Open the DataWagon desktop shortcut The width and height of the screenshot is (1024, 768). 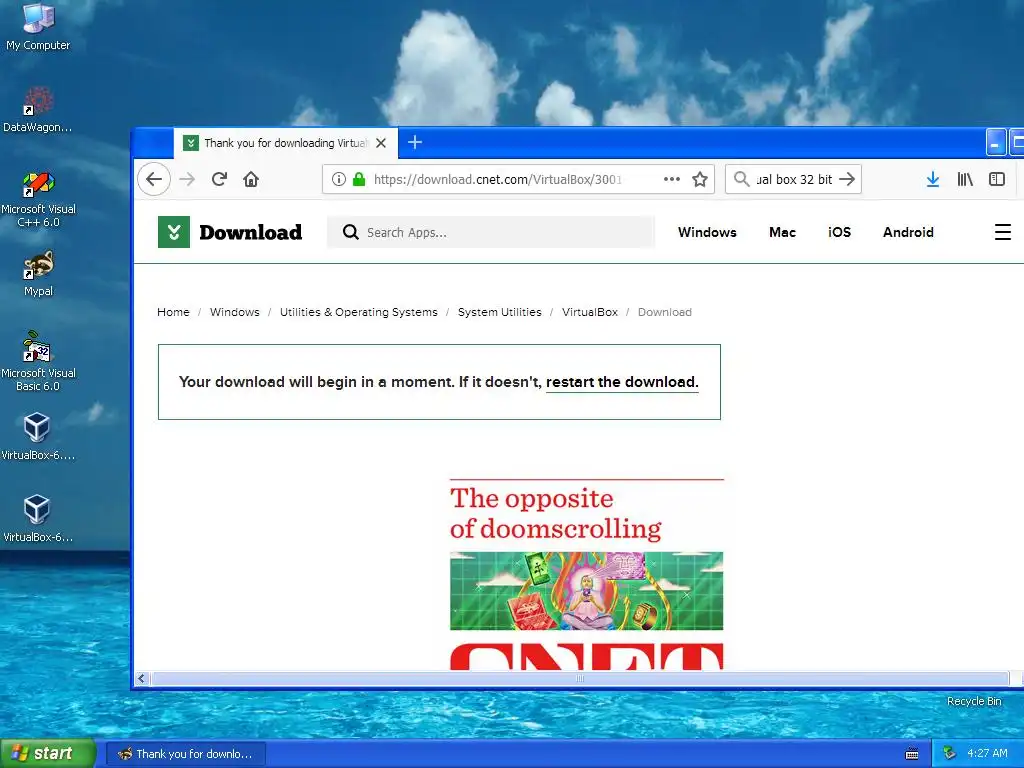pyautogui.click(x=37, y=109)
